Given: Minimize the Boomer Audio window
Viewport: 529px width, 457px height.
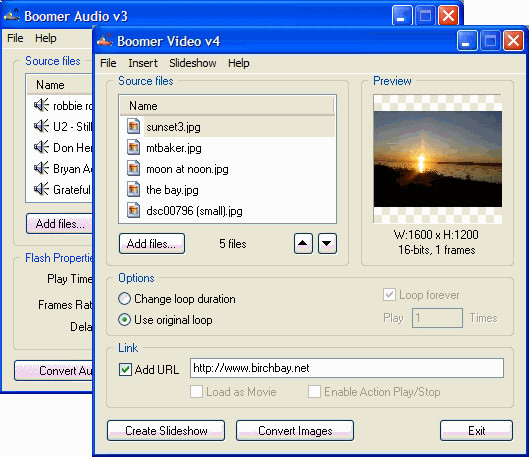Looking at the screenshot, I should coord(401,16).
